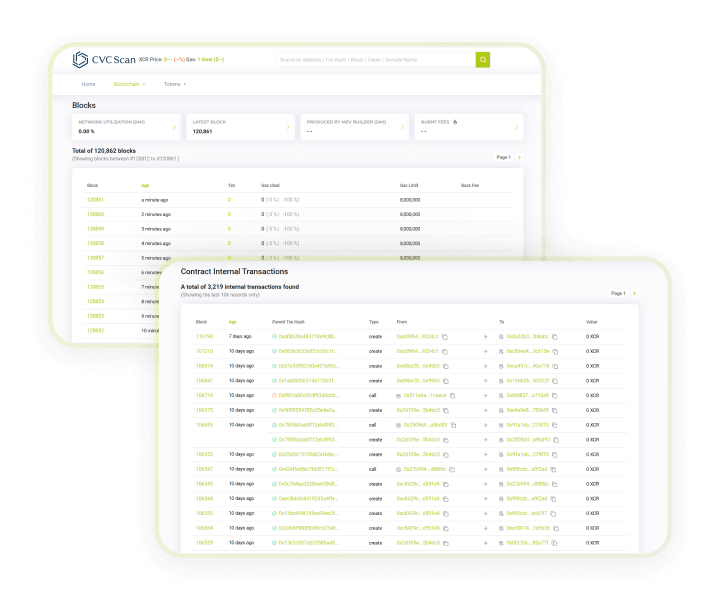Go to next page of internal transactions

coord(634,293)
